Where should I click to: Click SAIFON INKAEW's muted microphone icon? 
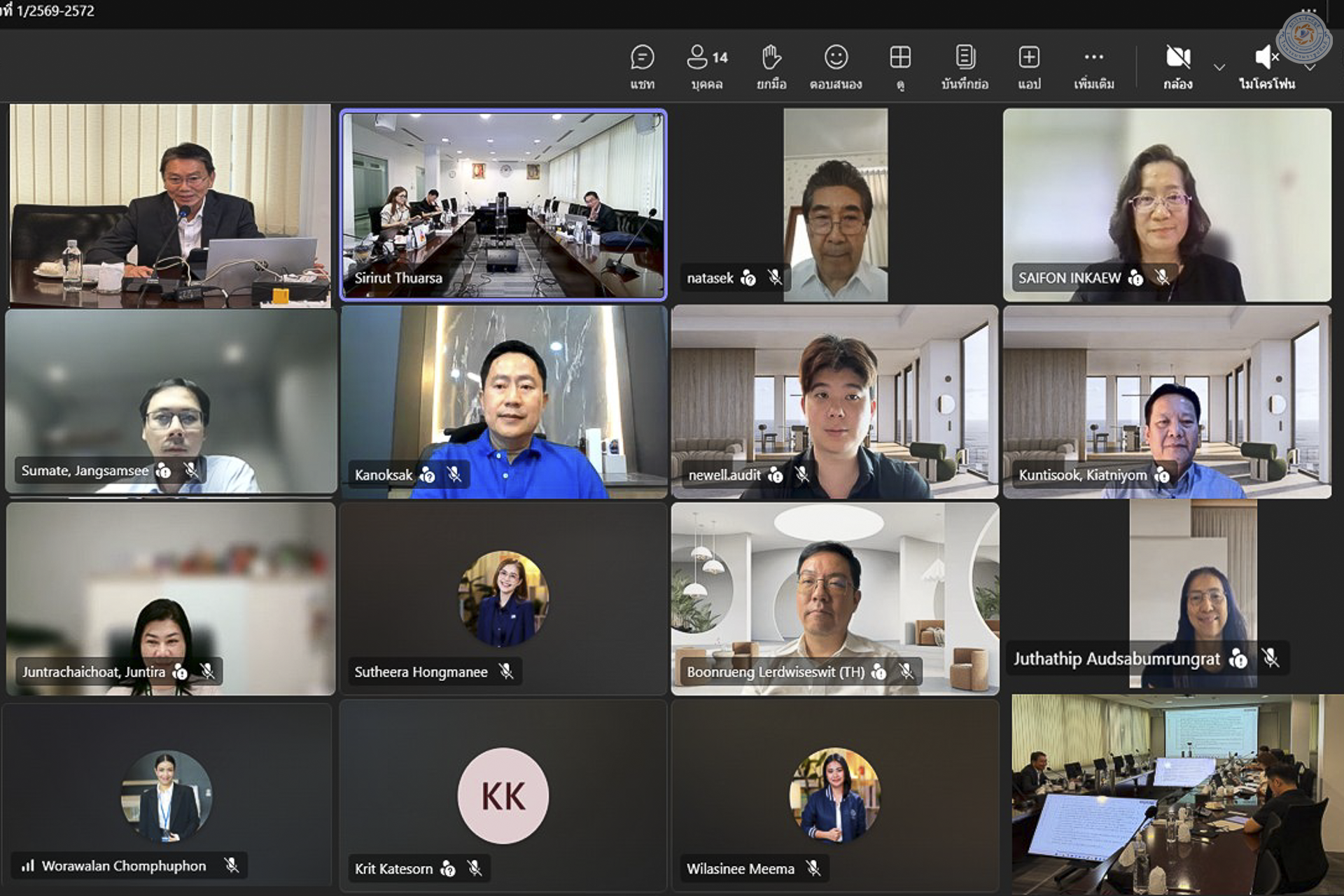[x=1162, y=278]
